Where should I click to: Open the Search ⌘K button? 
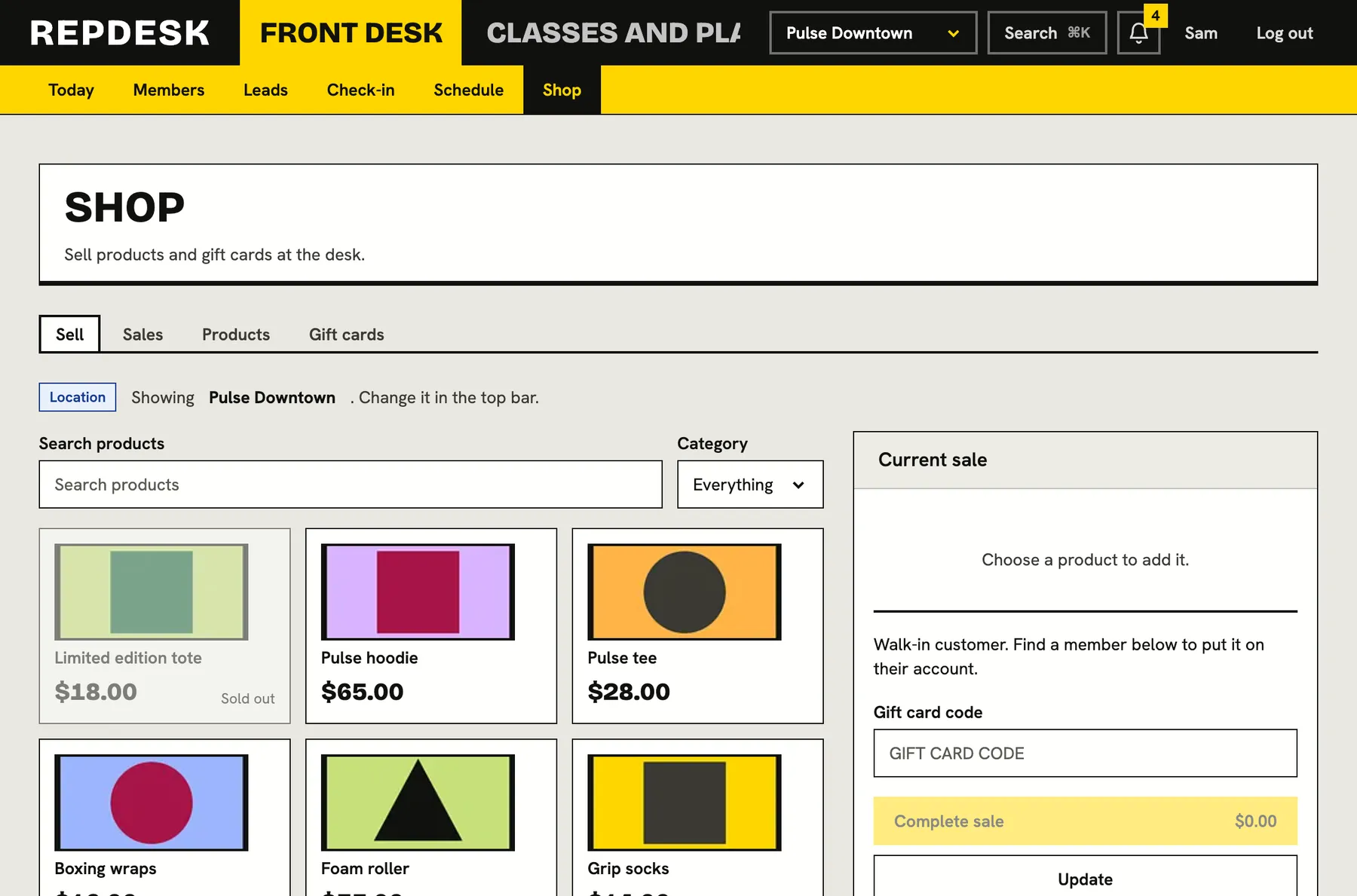click(1047, 33)
